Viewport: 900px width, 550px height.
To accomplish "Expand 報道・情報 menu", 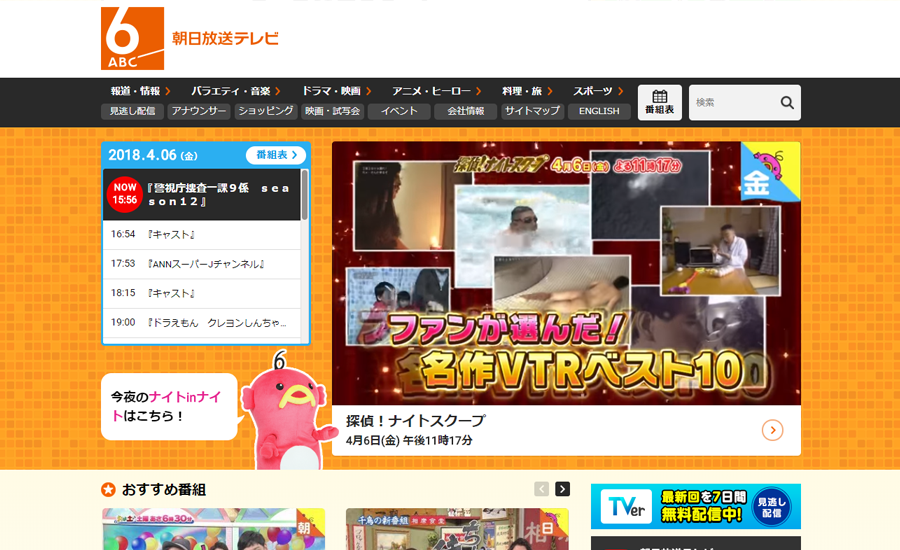I will pos(141,91).
